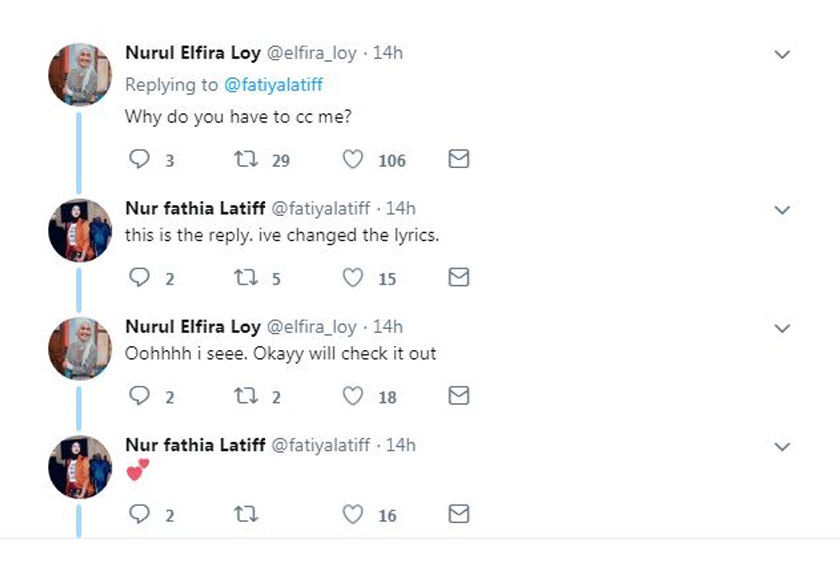Retweet the heart emoji tweet

[x=245, y=515]
